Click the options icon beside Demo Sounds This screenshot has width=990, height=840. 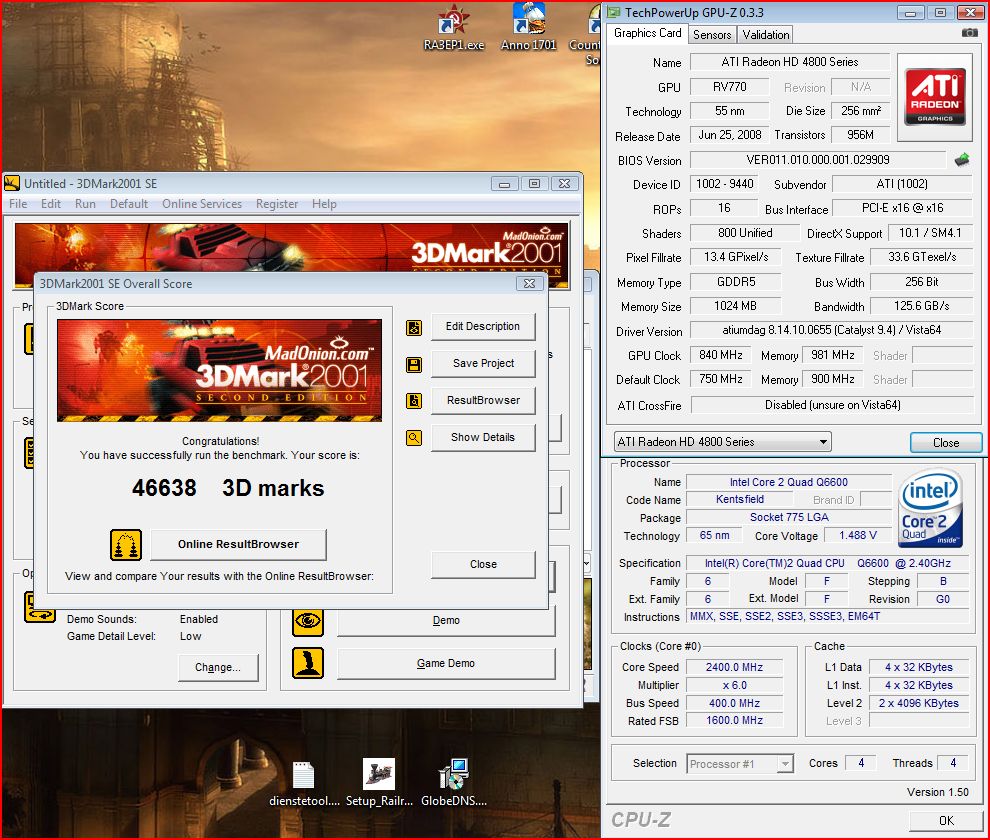(x=39, y=608)
